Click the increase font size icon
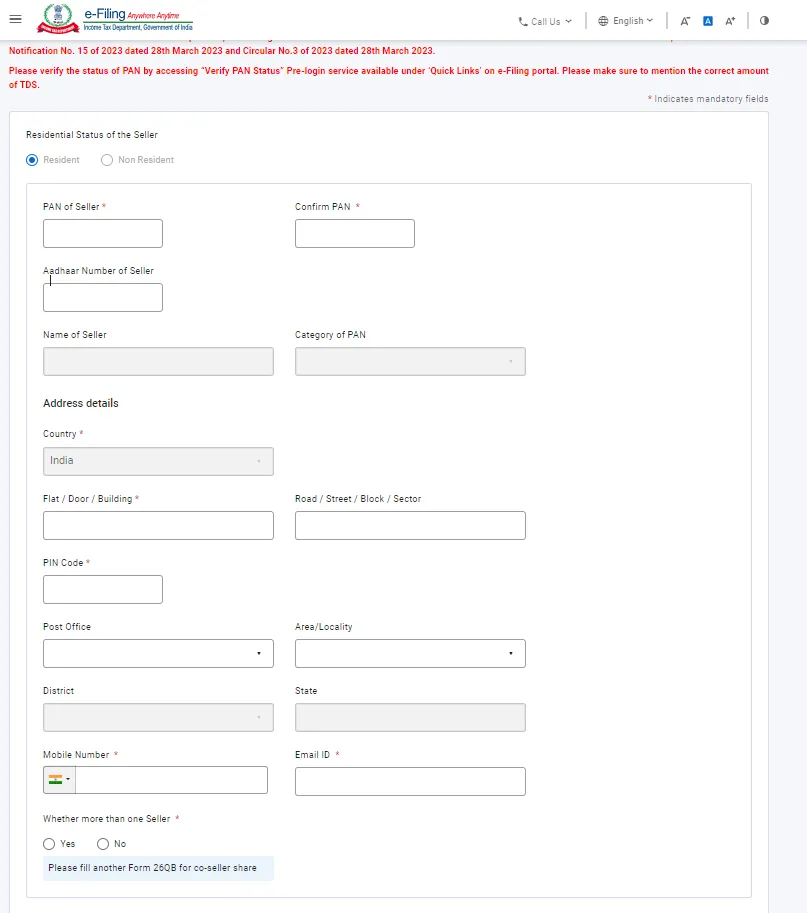 (730, 21)
